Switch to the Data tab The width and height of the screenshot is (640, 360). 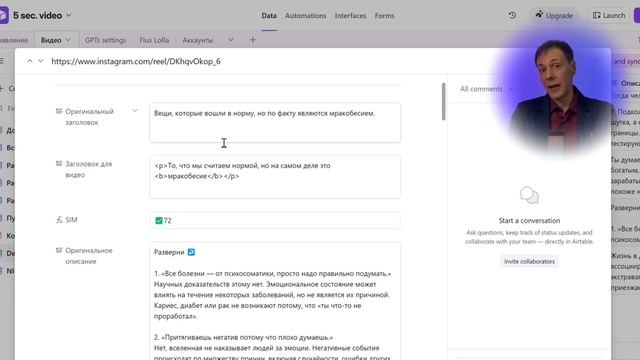coord(269,16)
